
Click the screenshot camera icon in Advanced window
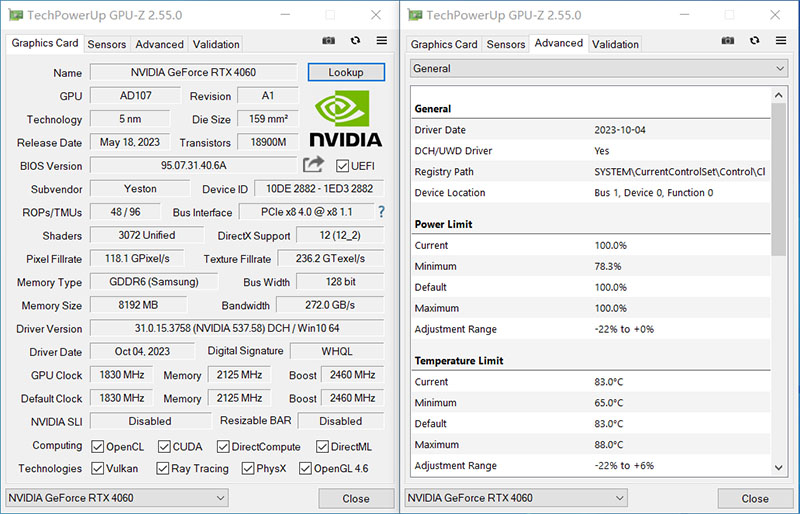click(728, 40)
